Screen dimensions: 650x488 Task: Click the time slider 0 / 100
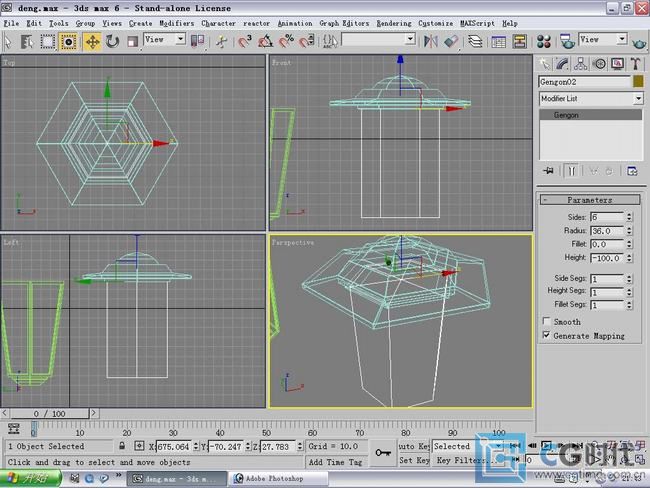pos(49,413)
